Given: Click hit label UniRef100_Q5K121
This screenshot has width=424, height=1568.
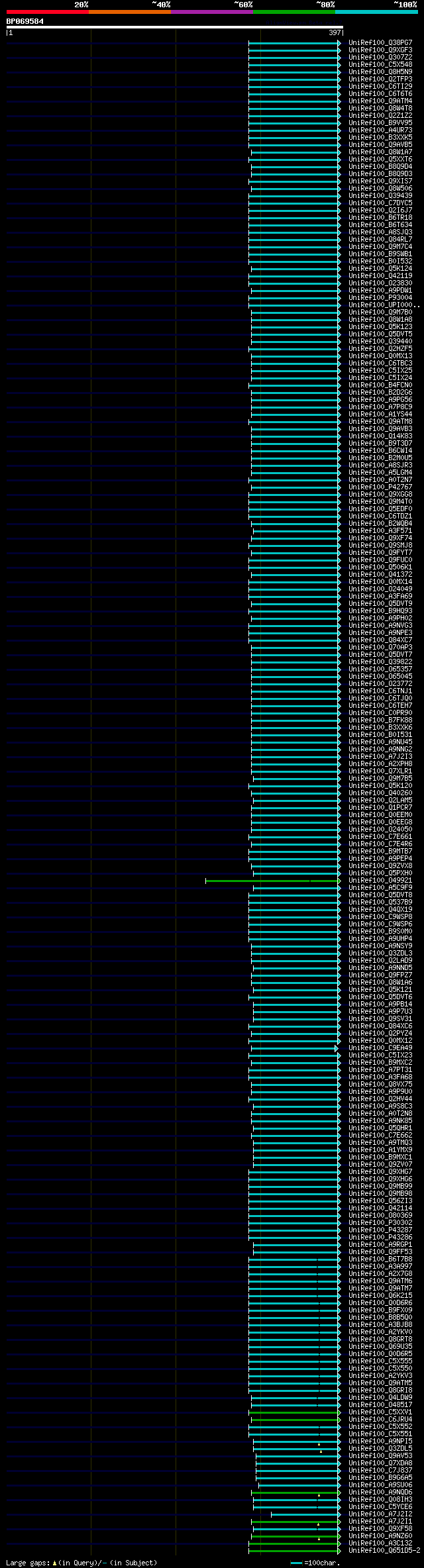Looking at the screenshot, I should pyautogui.click(x=380, y=989).
